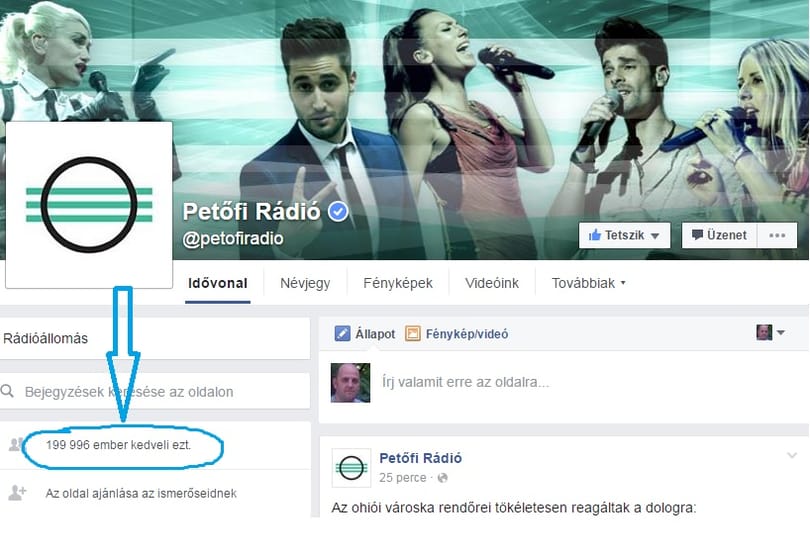Click the globe privacy icon on the post
This screenshot has height=556, width=810.
(x=443, y=478)
